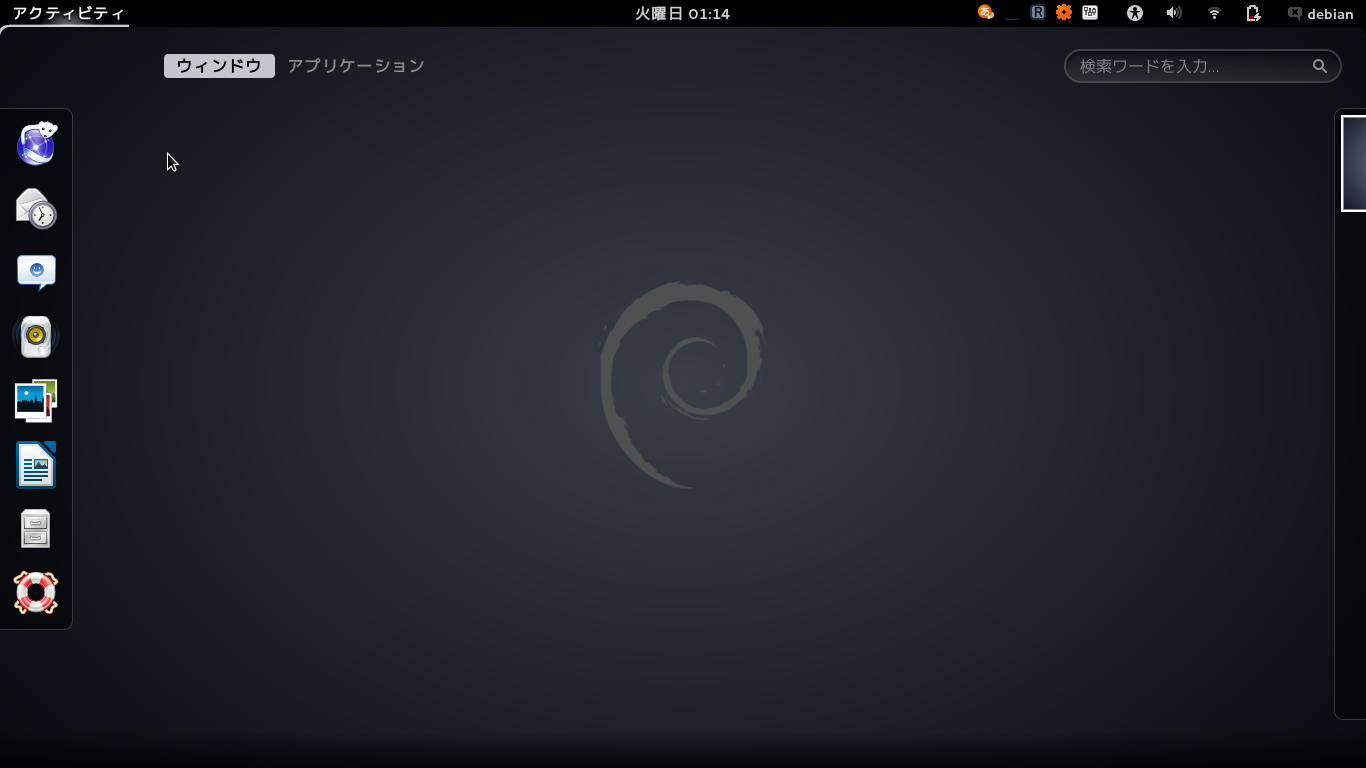Open Empathy chat application
Image resolution: width=1366 pixels, height=768 pixels.
coord(36,272)
